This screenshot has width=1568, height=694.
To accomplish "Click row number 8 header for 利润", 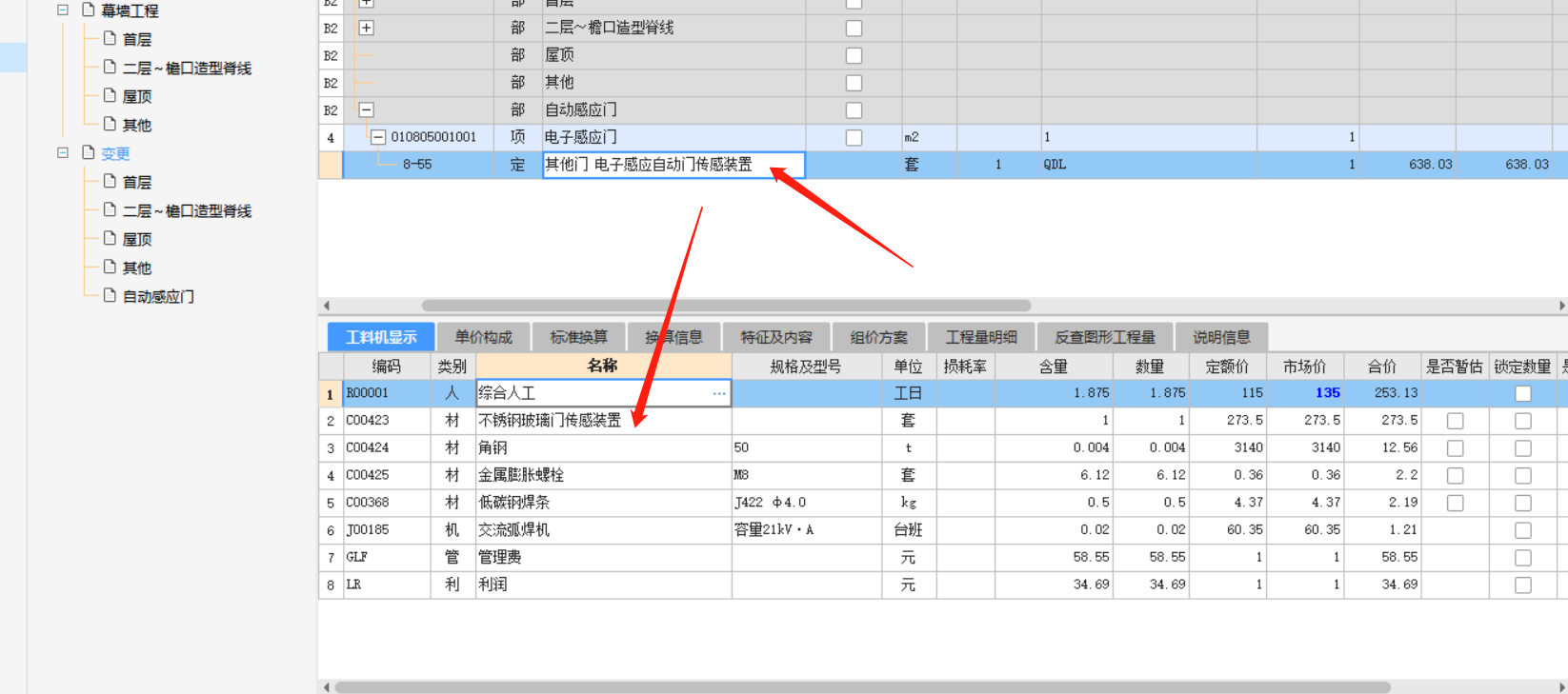I will coord(331,585).
